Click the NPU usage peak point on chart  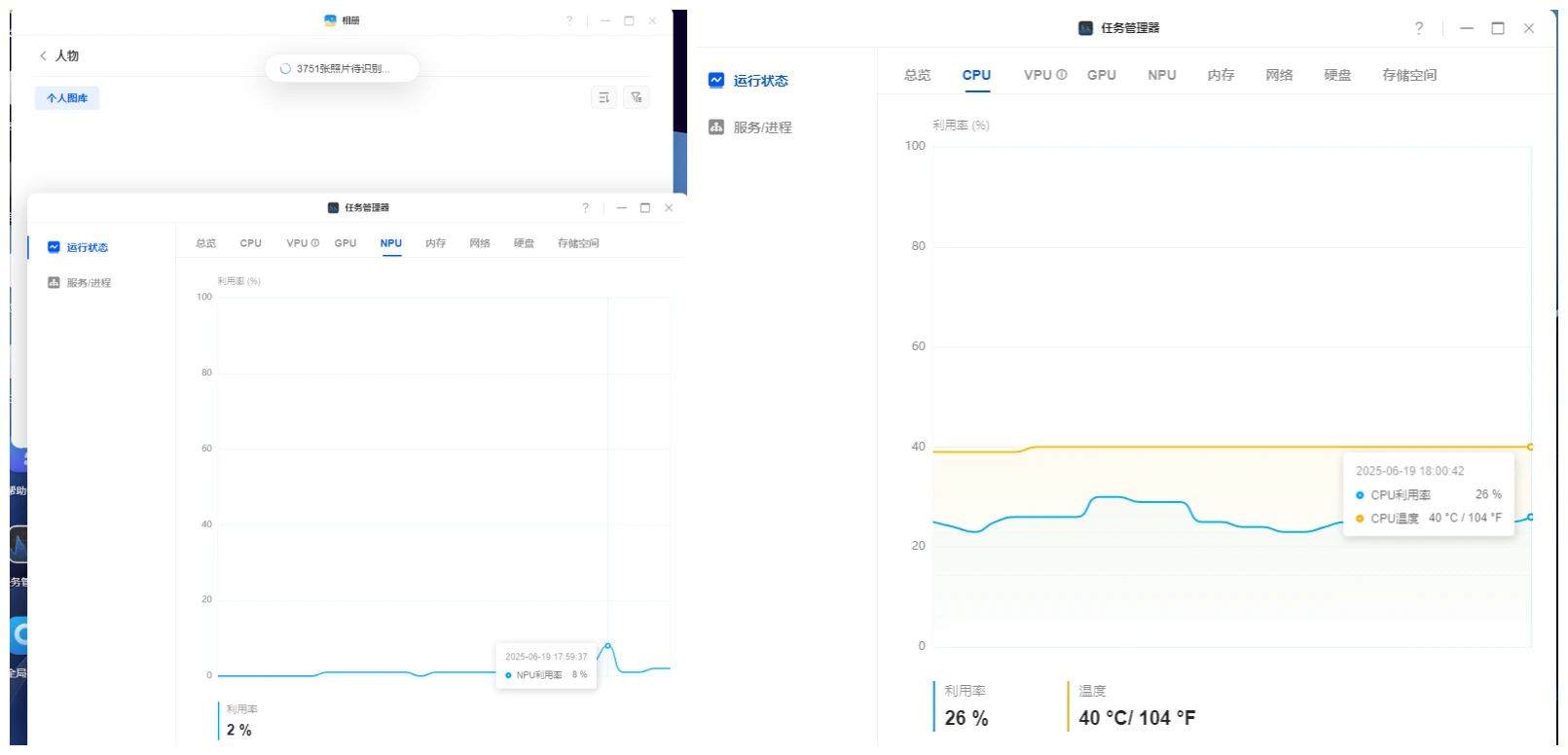tap(607, 645)
